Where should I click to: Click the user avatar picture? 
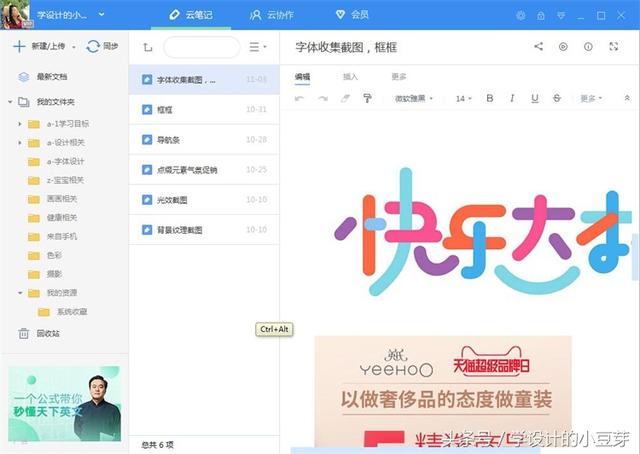(15, 15)
